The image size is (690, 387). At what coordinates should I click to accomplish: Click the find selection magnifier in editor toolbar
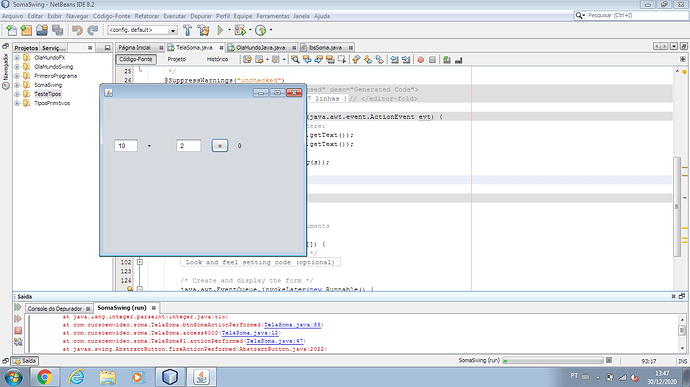295,59
